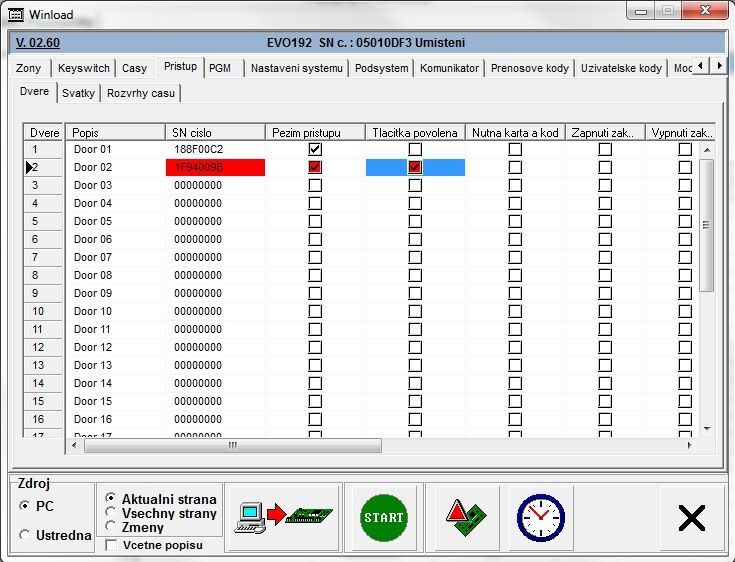Image resolution: width=735 pixels, height=562 pixels.
Task: Select the Vsechny strany radio option
Action: pos(110,512)
